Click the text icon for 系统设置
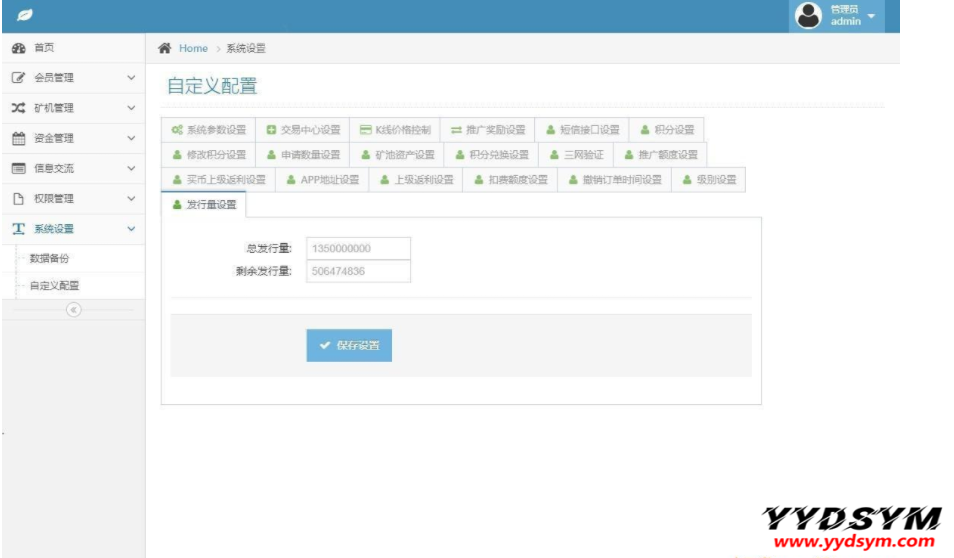The width and height of the screenshot is (954, 558). [x=19, y=229]
